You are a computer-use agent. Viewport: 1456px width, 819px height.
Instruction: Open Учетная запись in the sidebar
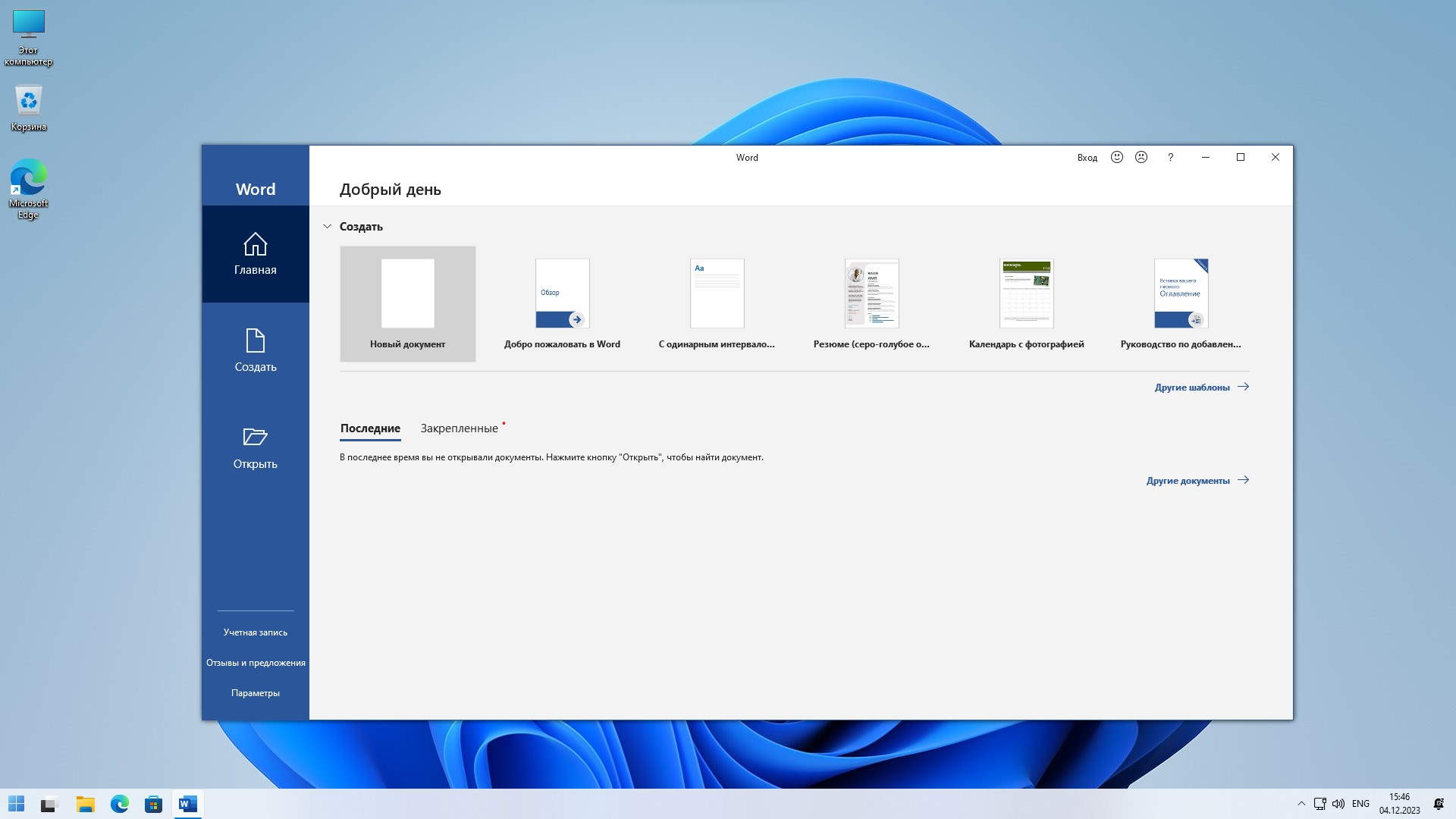point(255,632)
